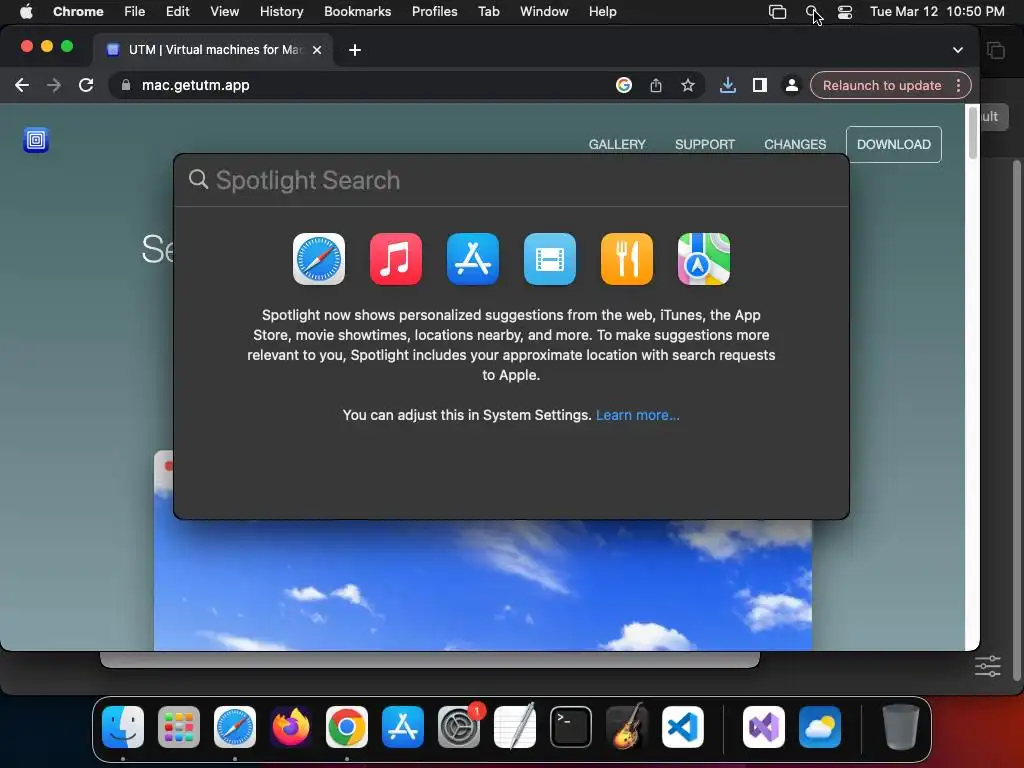Open the SUPPORT page link
This screenshot has width=1024, height=768.
tap(705, 144)
